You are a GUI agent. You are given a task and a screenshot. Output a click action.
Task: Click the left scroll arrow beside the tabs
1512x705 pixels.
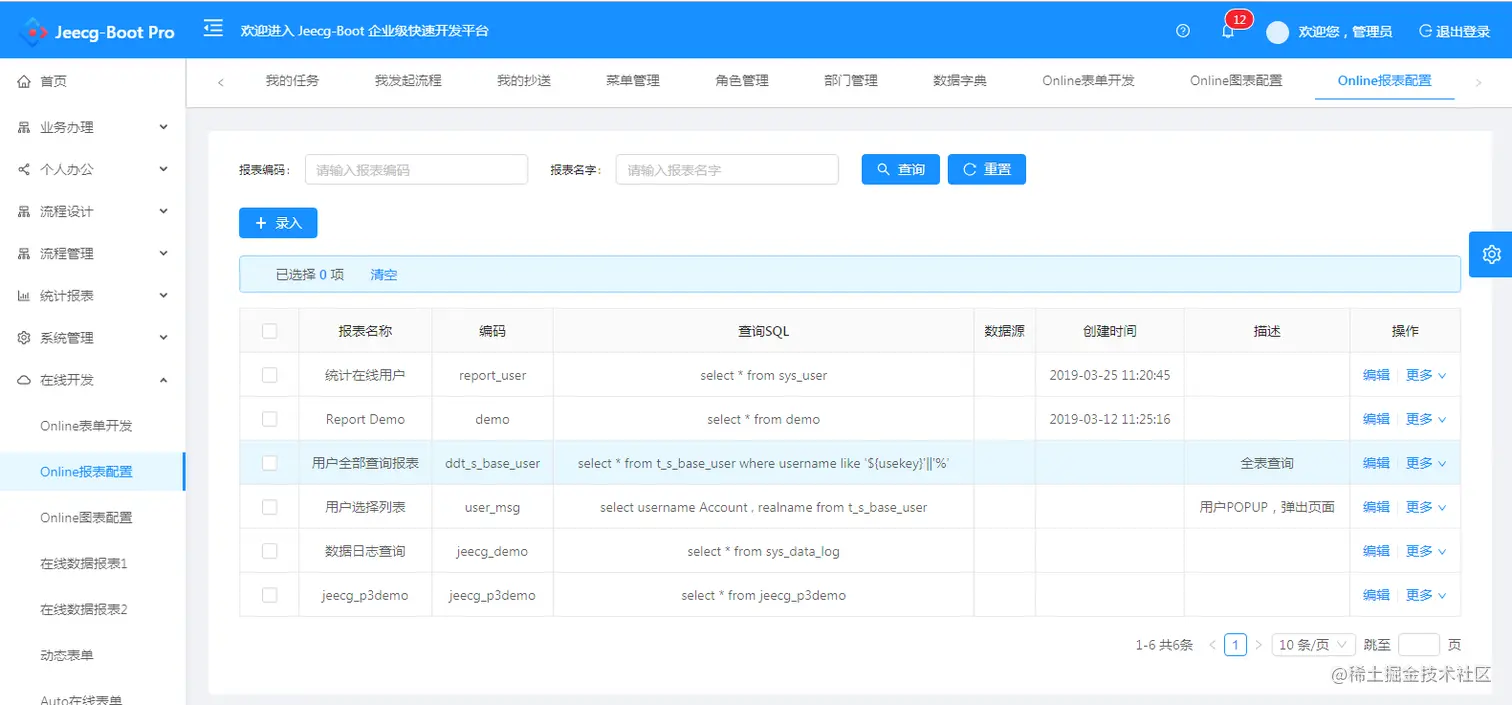(221, 81)
